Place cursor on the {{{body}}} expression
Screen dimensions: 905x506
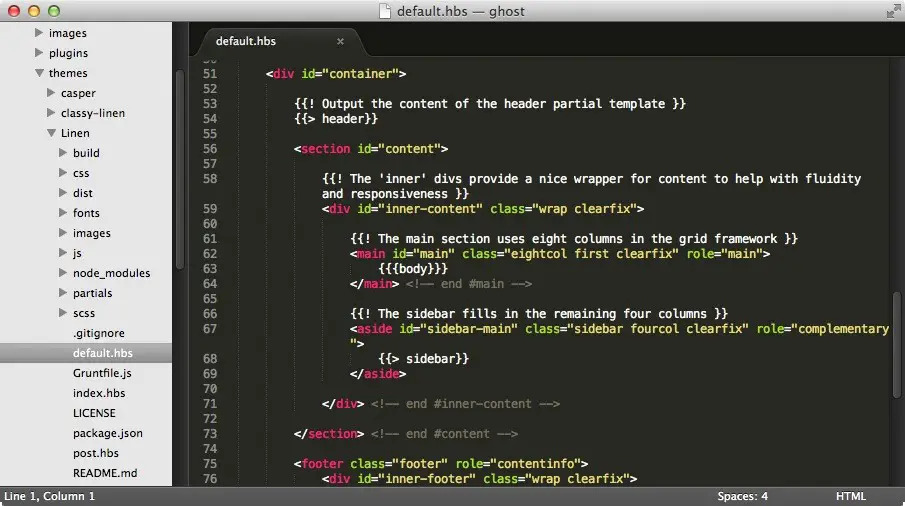(x=413, y=269)
